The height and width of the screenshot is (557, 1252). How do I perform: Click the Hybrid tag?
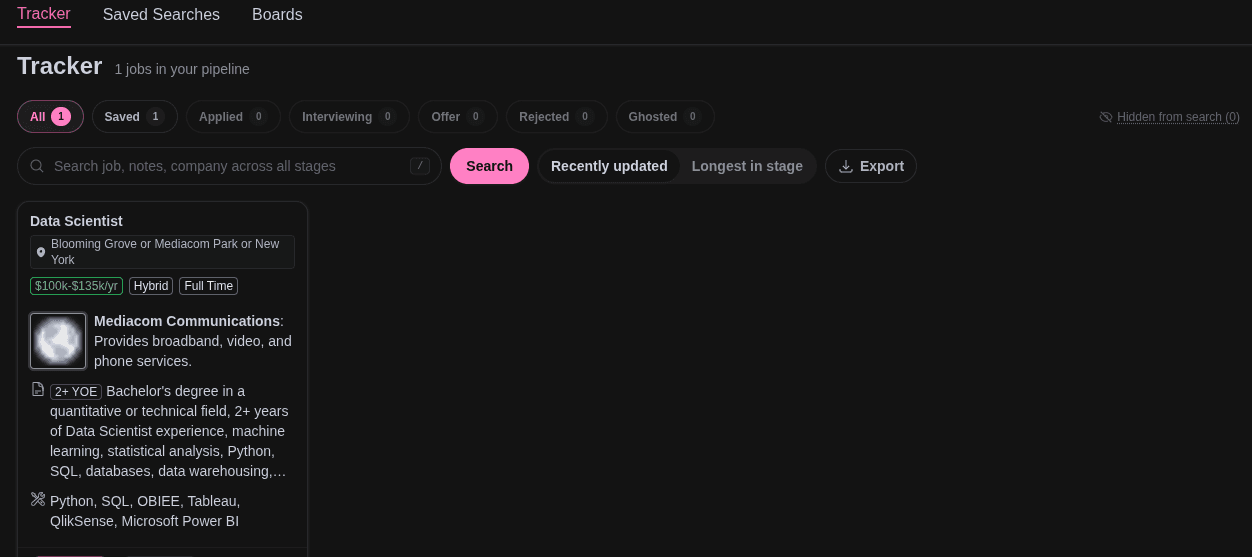[151, 286]
